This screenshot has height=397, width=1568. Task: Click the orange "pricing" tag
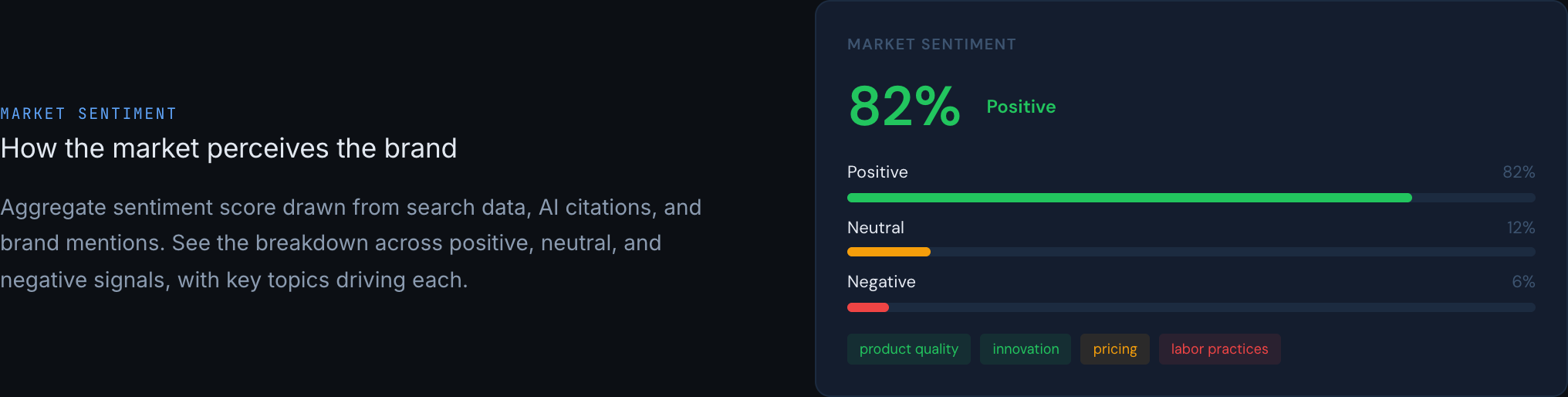(1114, 349)
